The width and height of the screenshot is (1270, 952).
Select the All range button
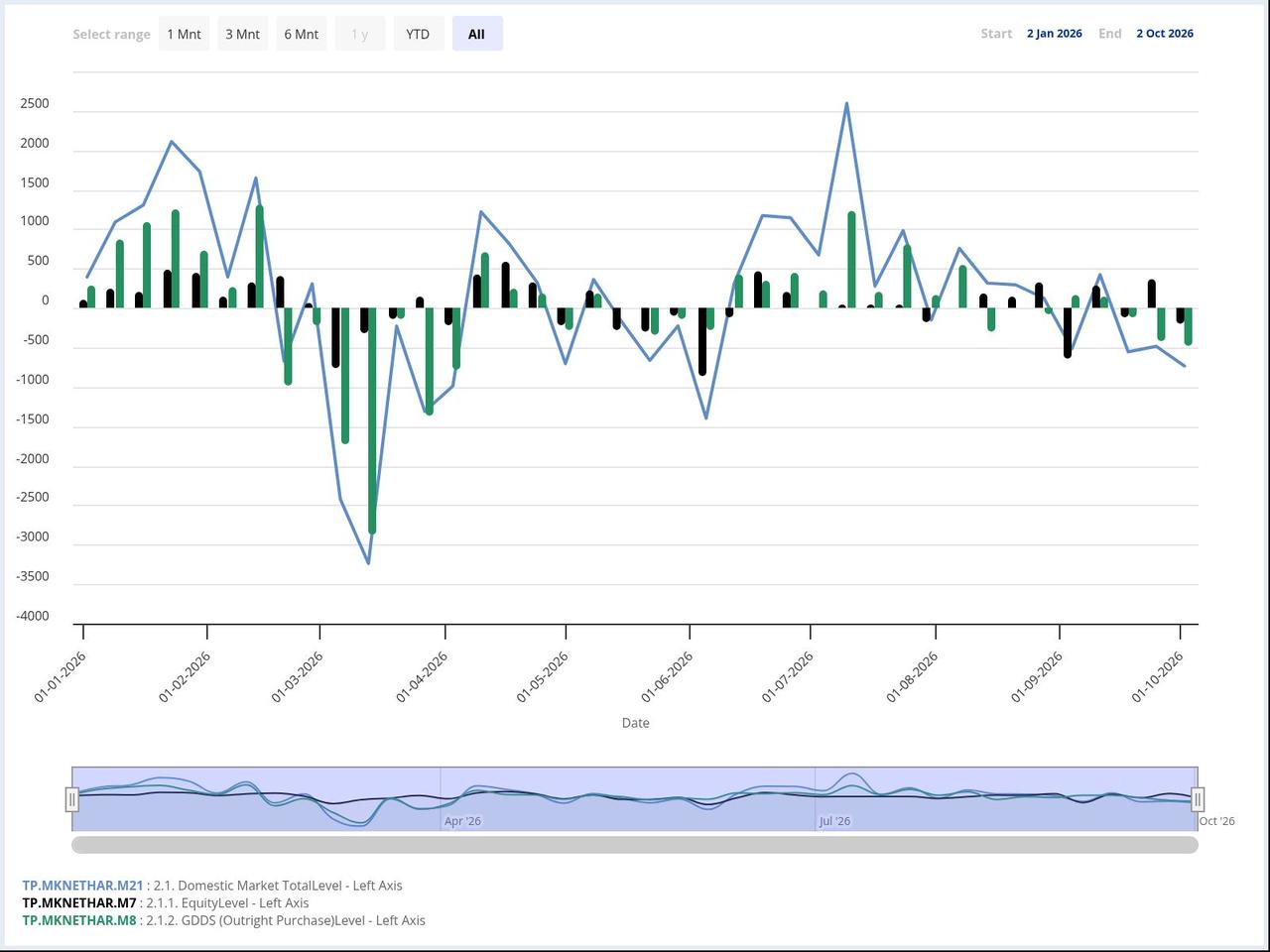(477, 34)
